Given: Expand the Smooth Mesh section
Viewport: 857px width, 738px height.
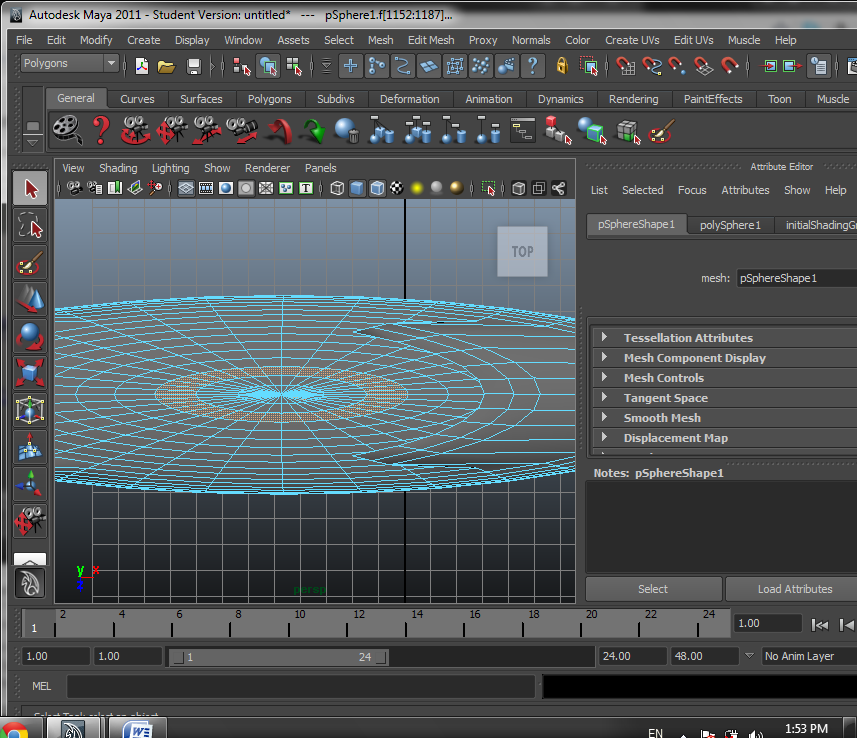Looking at the screenshot, I should point(603,417).
